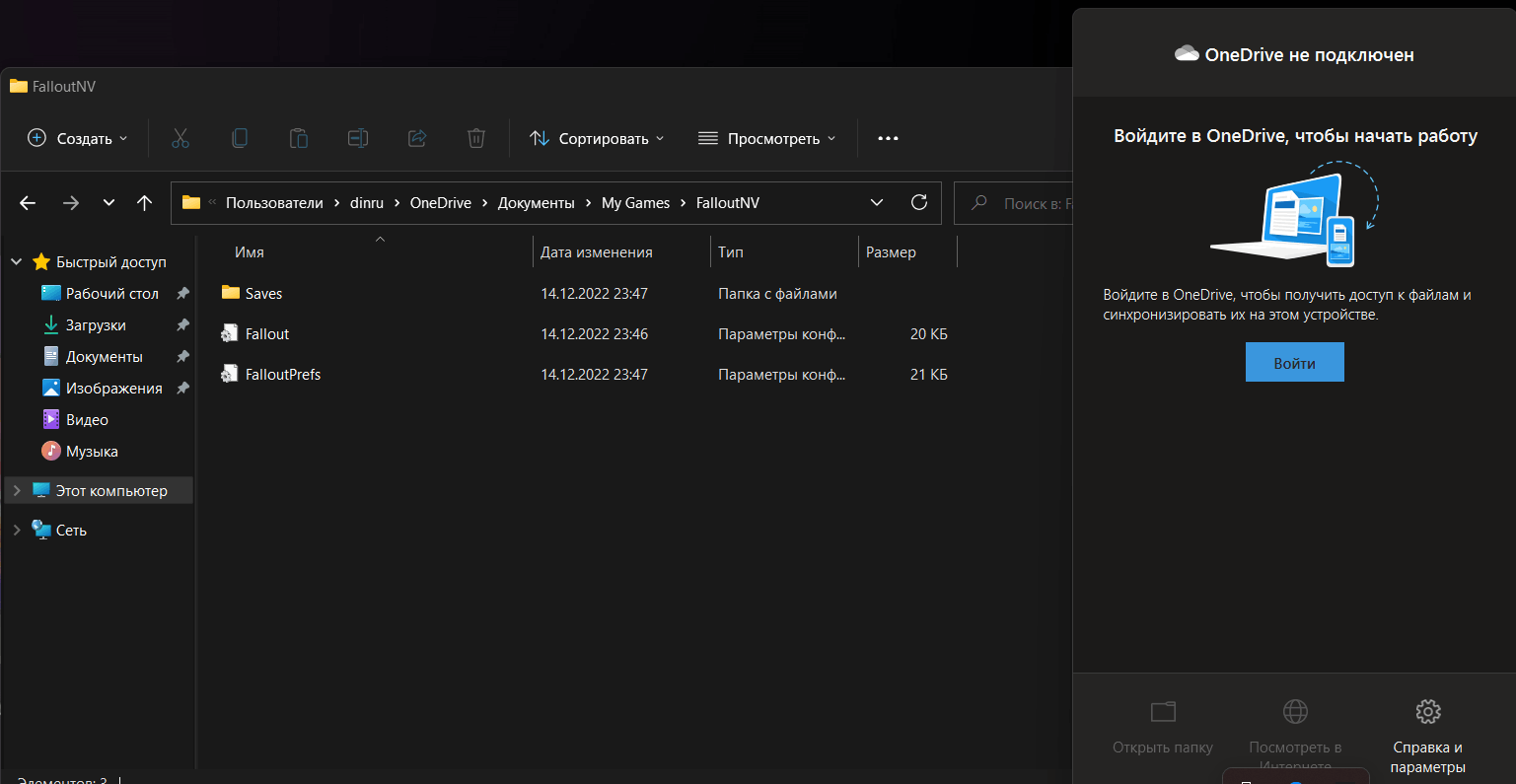
Task: Click the FalloutPrefs config file icon
Action: pos(230,374)
